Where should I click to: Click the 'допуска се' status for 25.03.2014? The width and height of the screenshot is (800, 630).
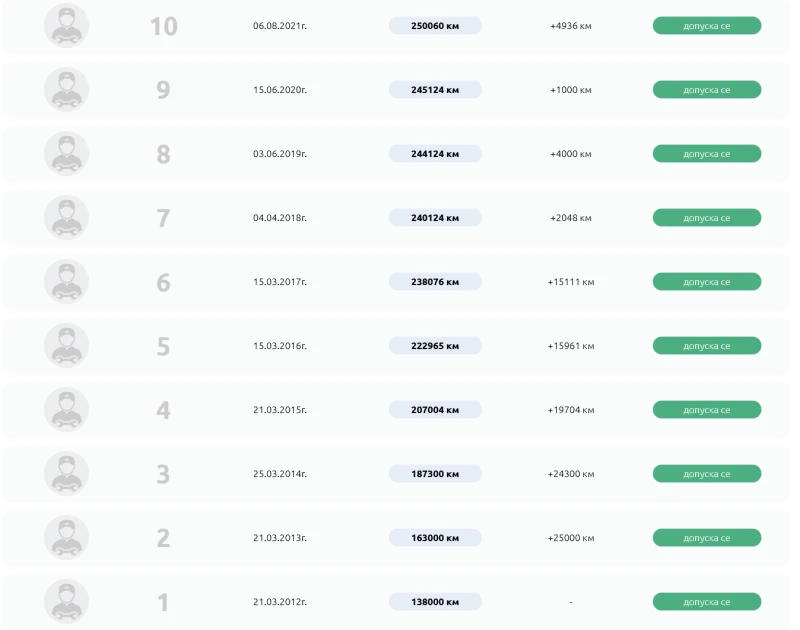[706, 474]
